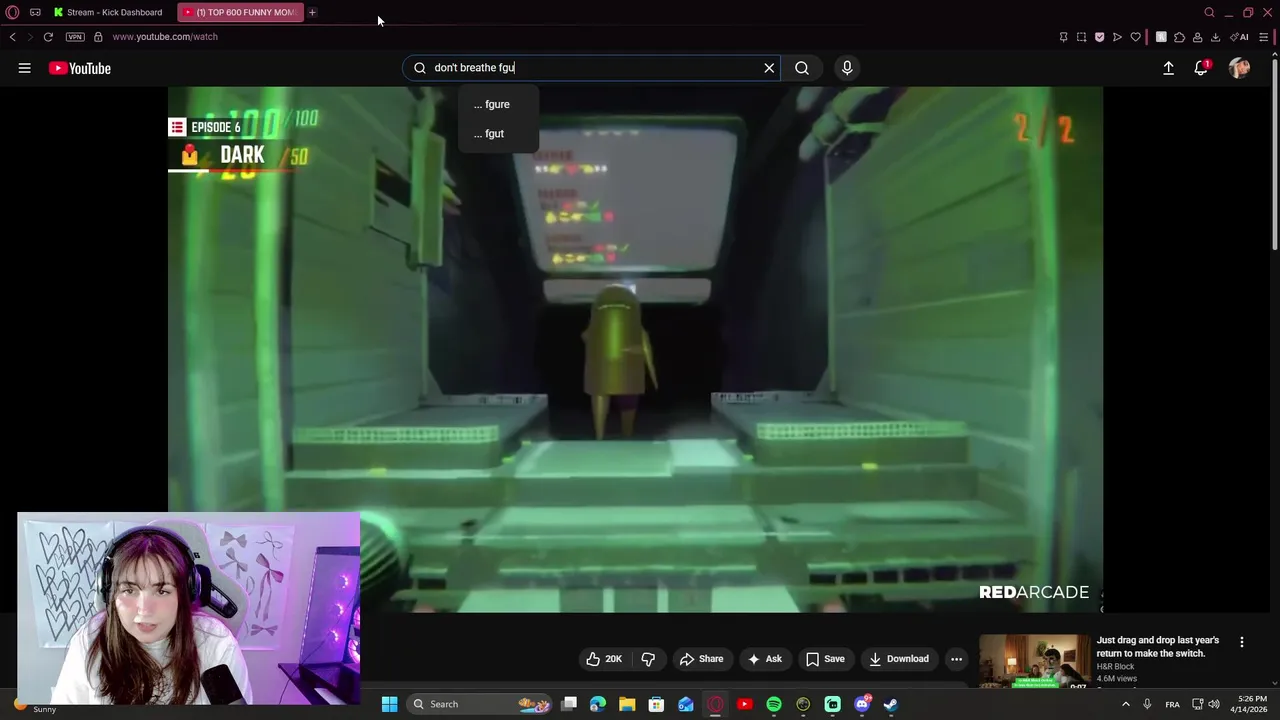
Task: Open 'Just drag and drop last year's return' ad title
Action: tap(1158, 647)
